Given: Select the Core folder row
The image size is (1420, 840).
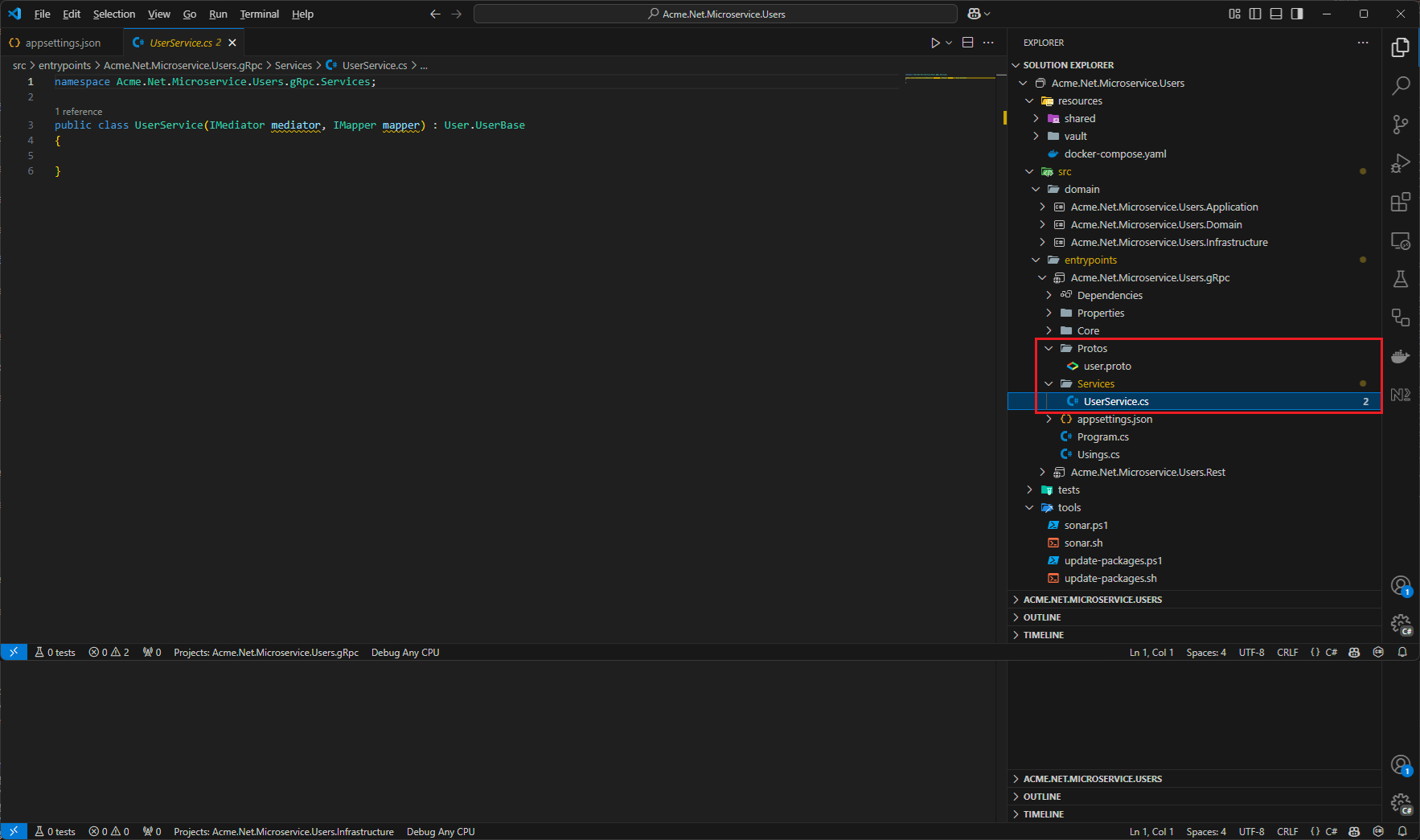Looking at the screenshot, I should coord(1194,330).
